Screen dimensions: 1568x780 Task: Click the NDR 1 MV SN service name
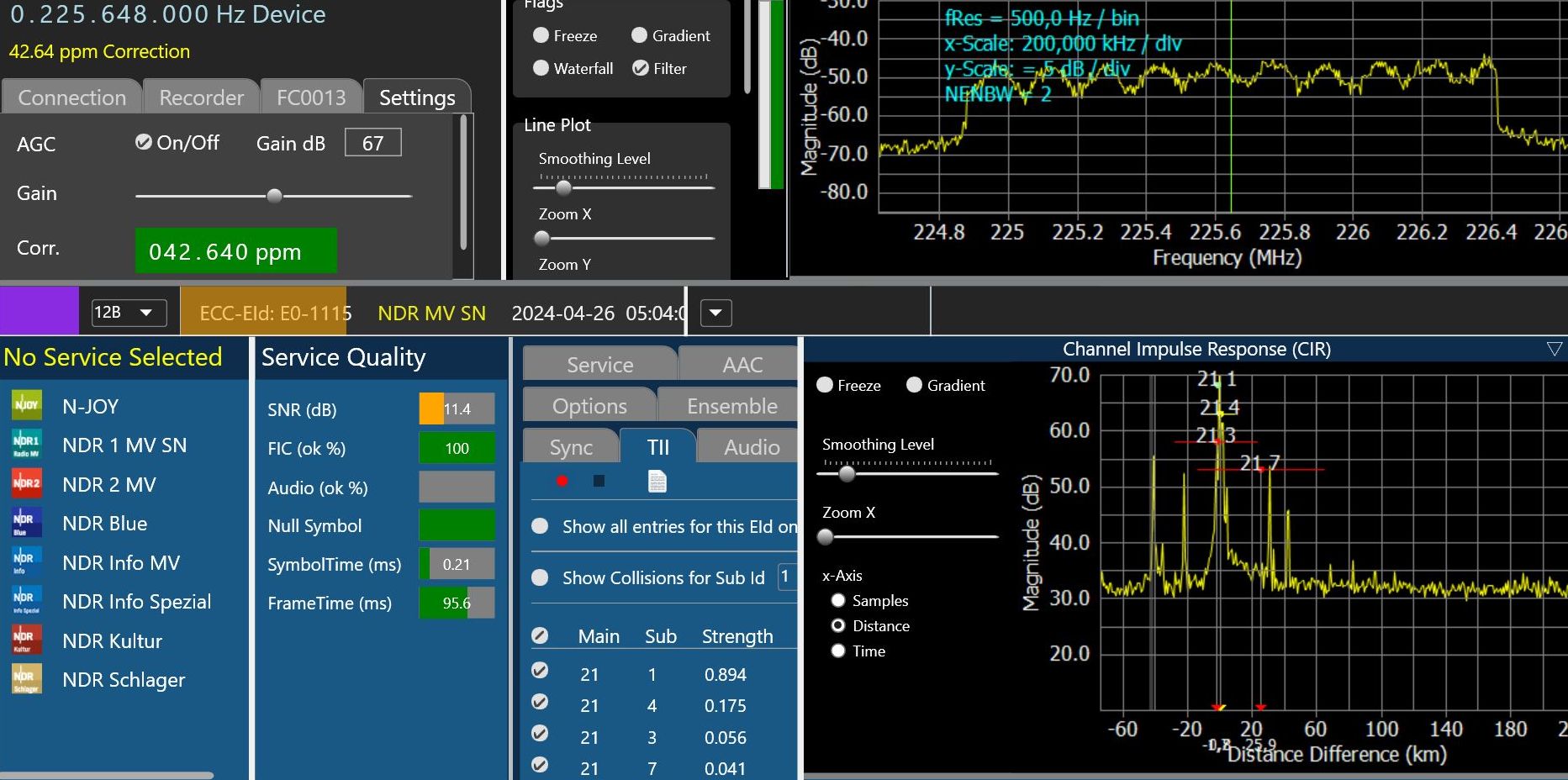124,445
